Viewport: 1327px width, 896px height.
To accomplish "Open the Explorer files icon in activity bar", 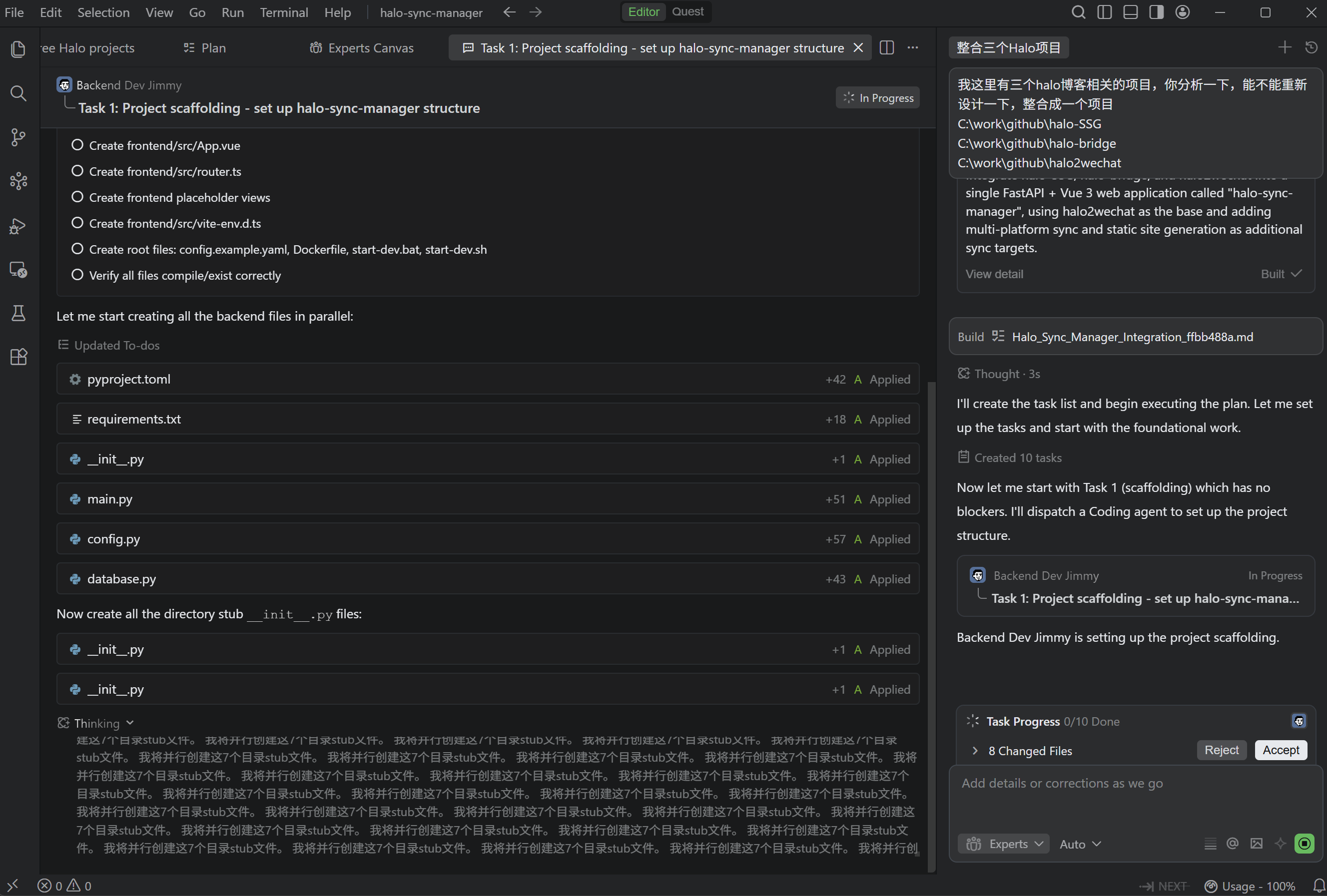I will (x=18, y=49).
